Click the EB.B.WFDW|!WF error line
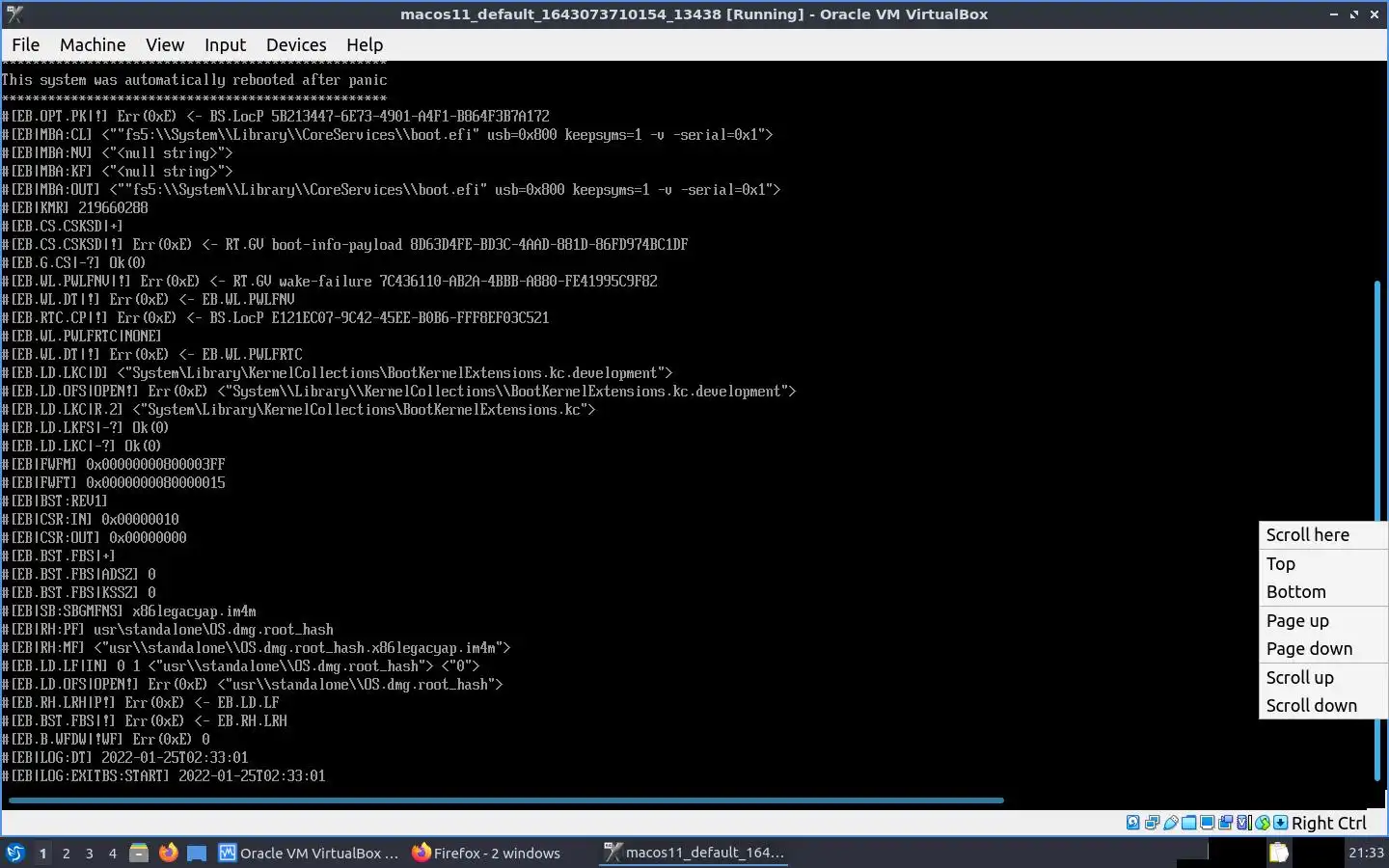Viewport: 1389px width, 868px height. pos(105,740)
